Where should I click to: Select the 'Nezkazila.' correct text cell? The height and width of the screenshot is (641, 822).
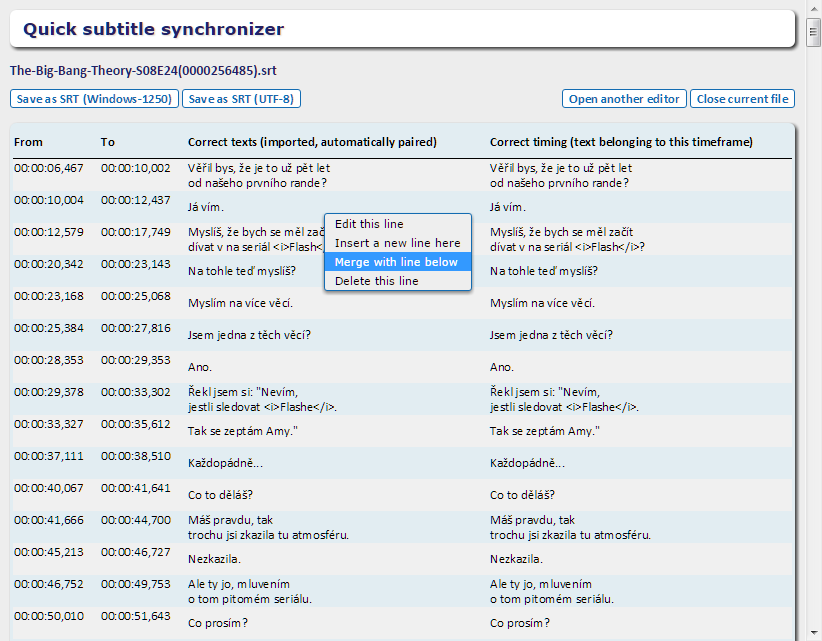(215, 559)
